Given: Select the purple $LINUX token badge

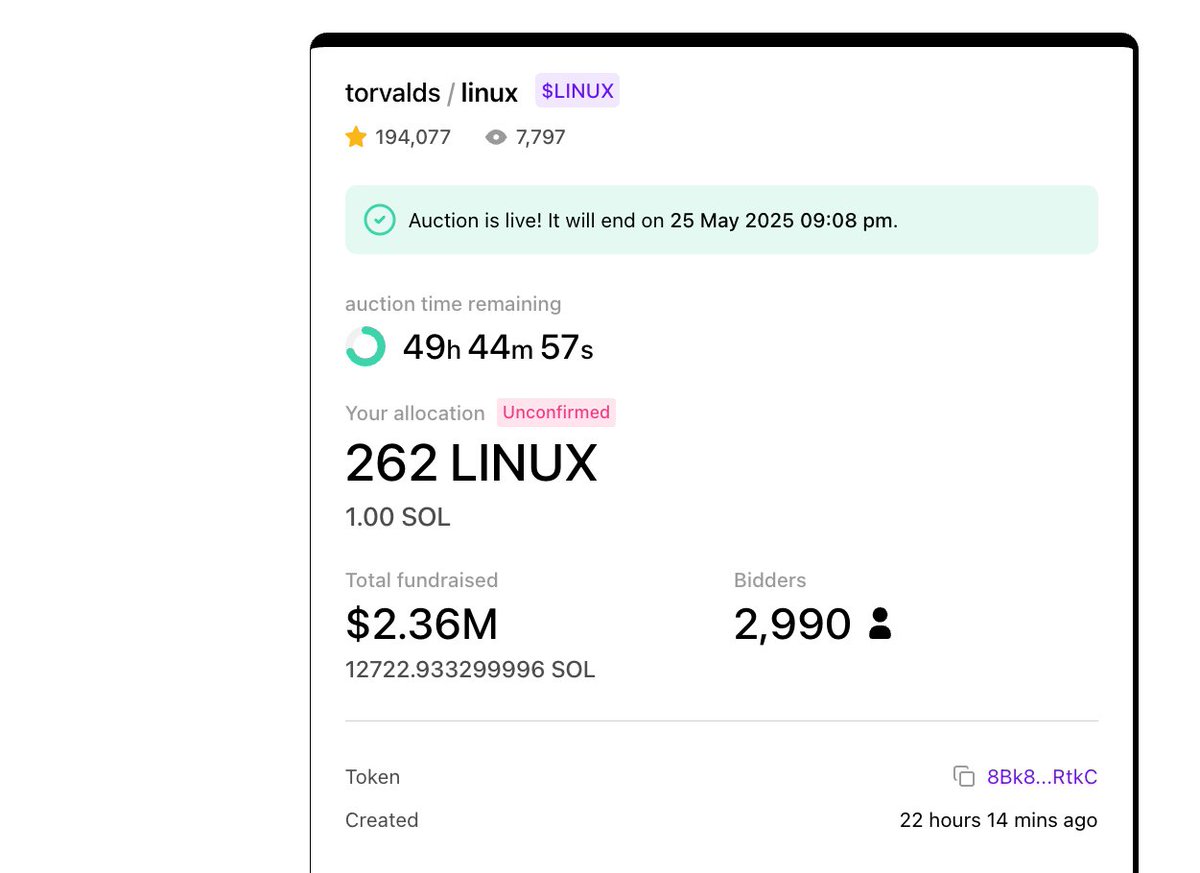Looking at the screenshot, I should pyautogui.click(x=577, y=90).
